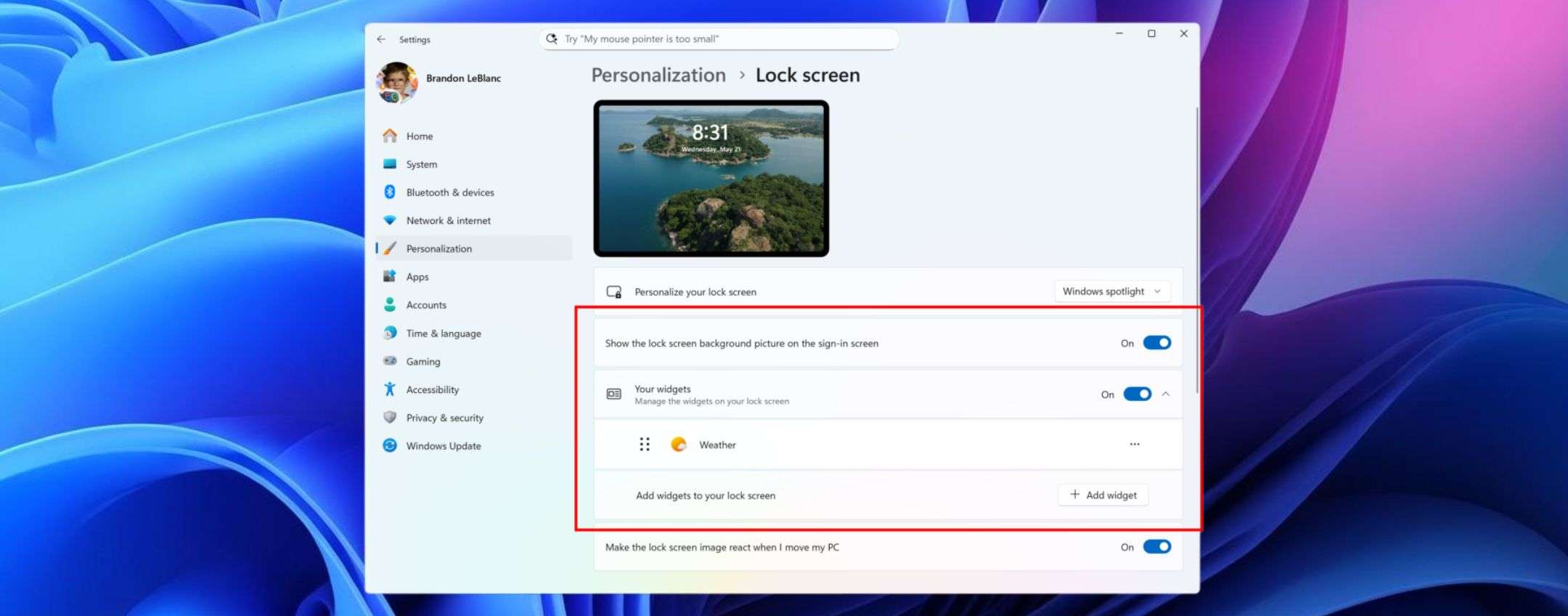
Task: Click the Home house icon
Action: (390, 136)
